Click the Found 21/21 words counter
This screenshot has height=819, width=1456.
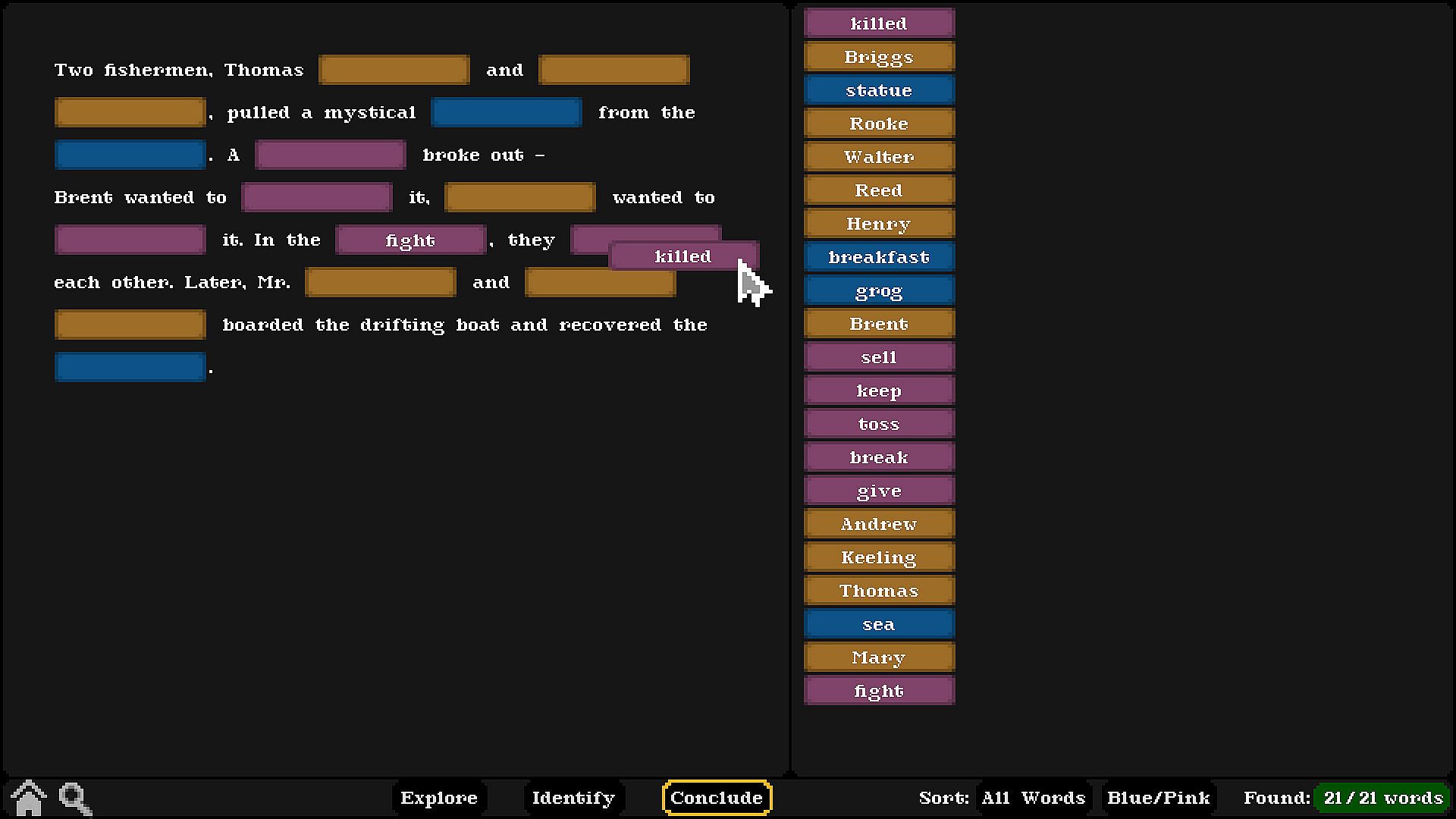click(1382, 798)
